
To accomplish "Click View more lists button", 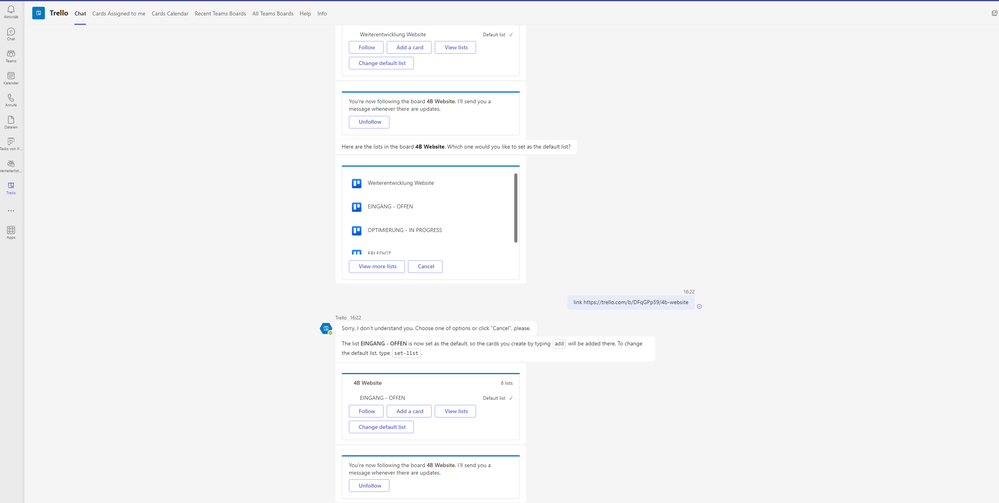I will click(x=377, y=266).
